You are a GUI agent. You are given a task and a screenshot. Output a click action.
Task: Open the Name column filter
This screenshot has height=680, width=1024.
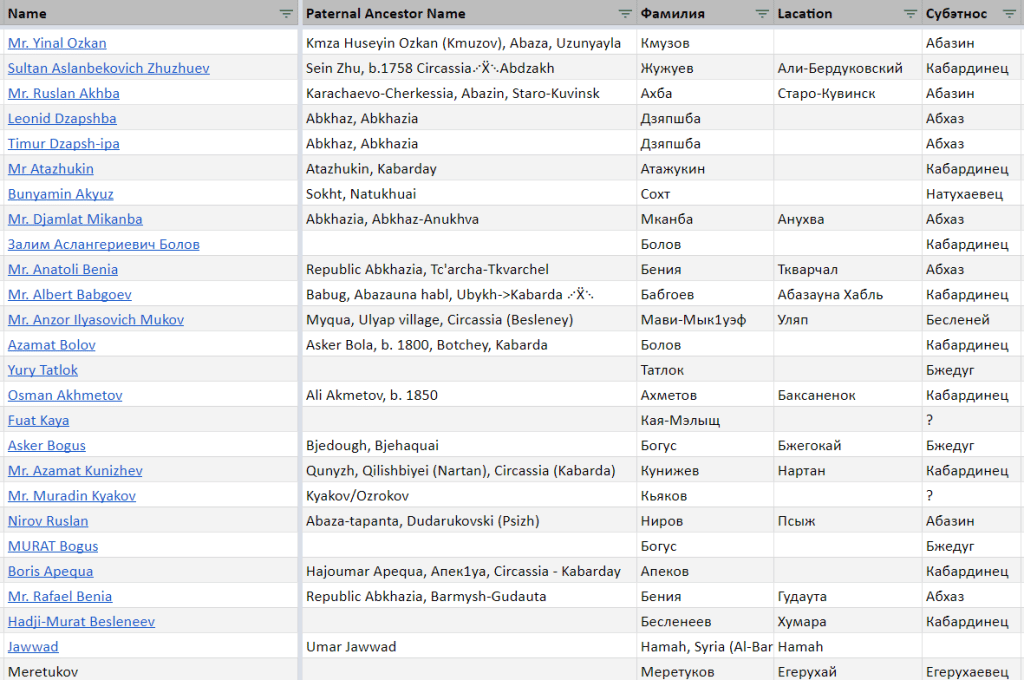pos(286,14)
